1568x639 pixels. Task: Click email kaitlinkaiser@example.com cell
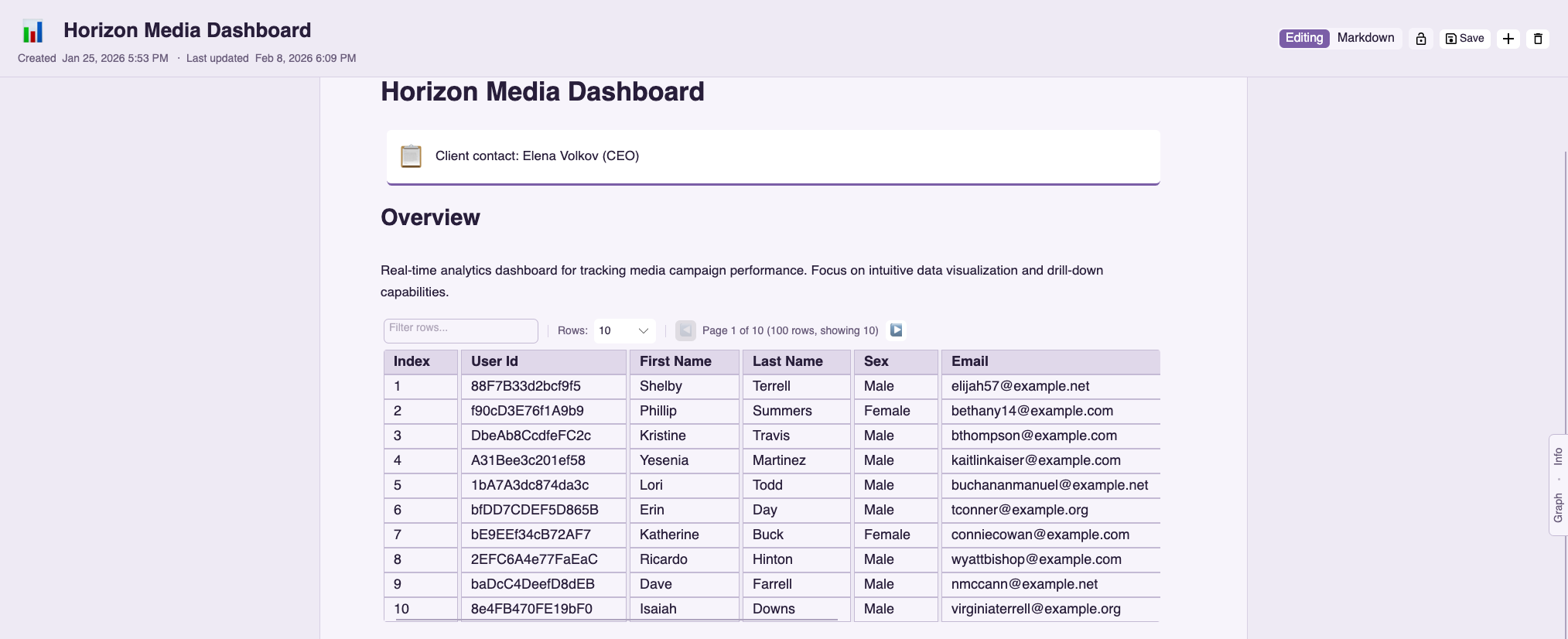click(1050, 460)
